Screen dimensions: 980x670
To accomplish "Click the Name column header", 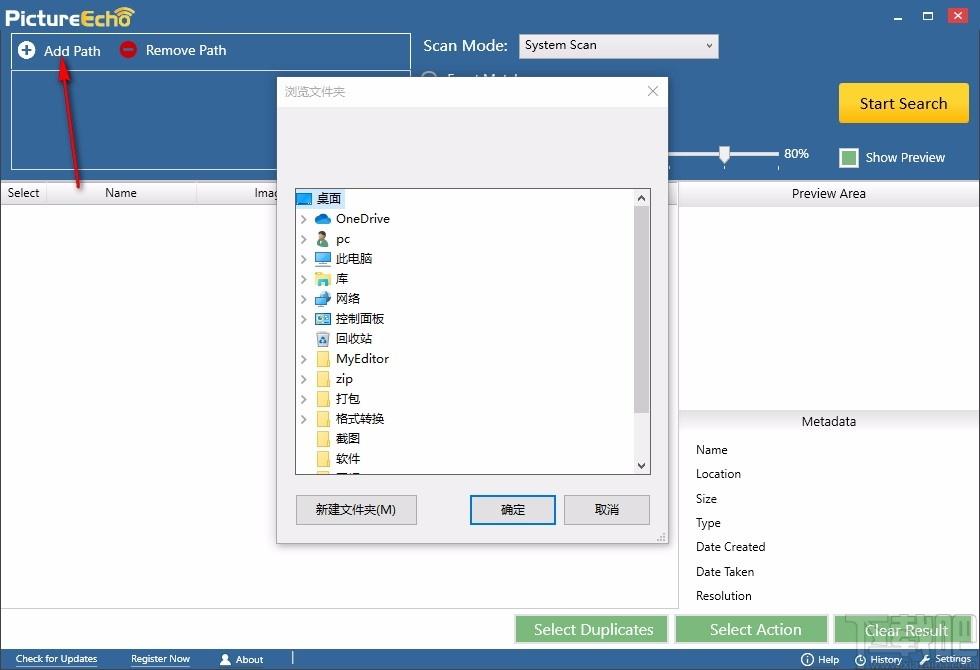I will 121,193.
